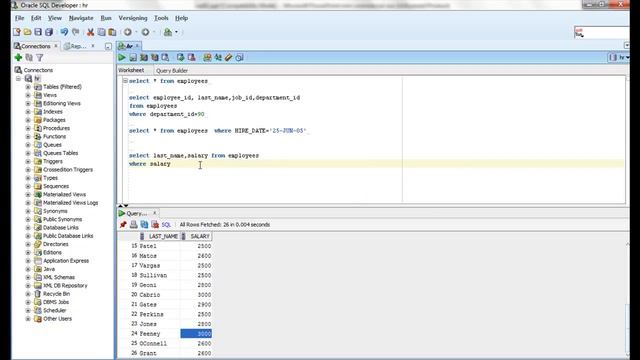640x360 pixels.
Task: Open the SQL Worksheet icon's dropdown arrow
Action: click(x=176, y=32)
